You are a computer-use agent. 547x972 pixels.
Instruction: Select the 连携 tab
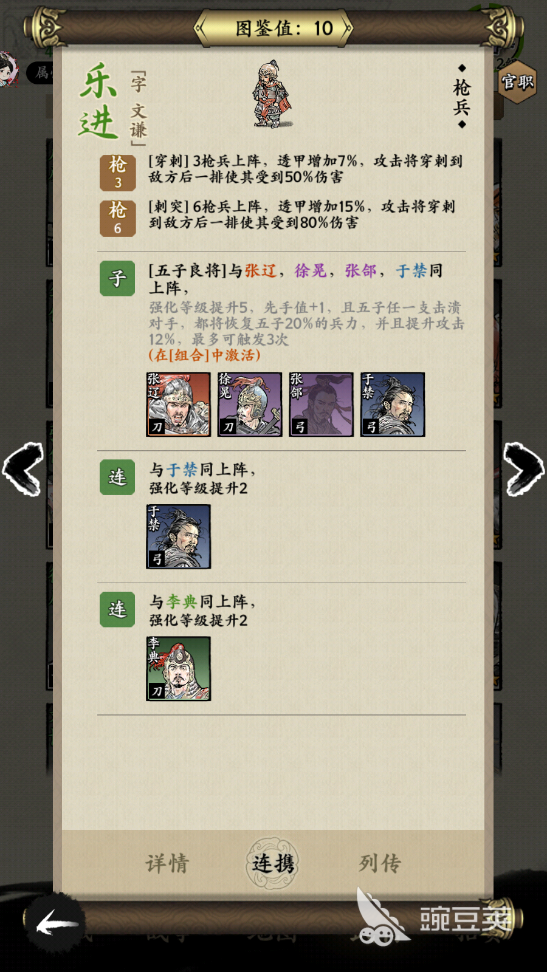tap(273, 864)
